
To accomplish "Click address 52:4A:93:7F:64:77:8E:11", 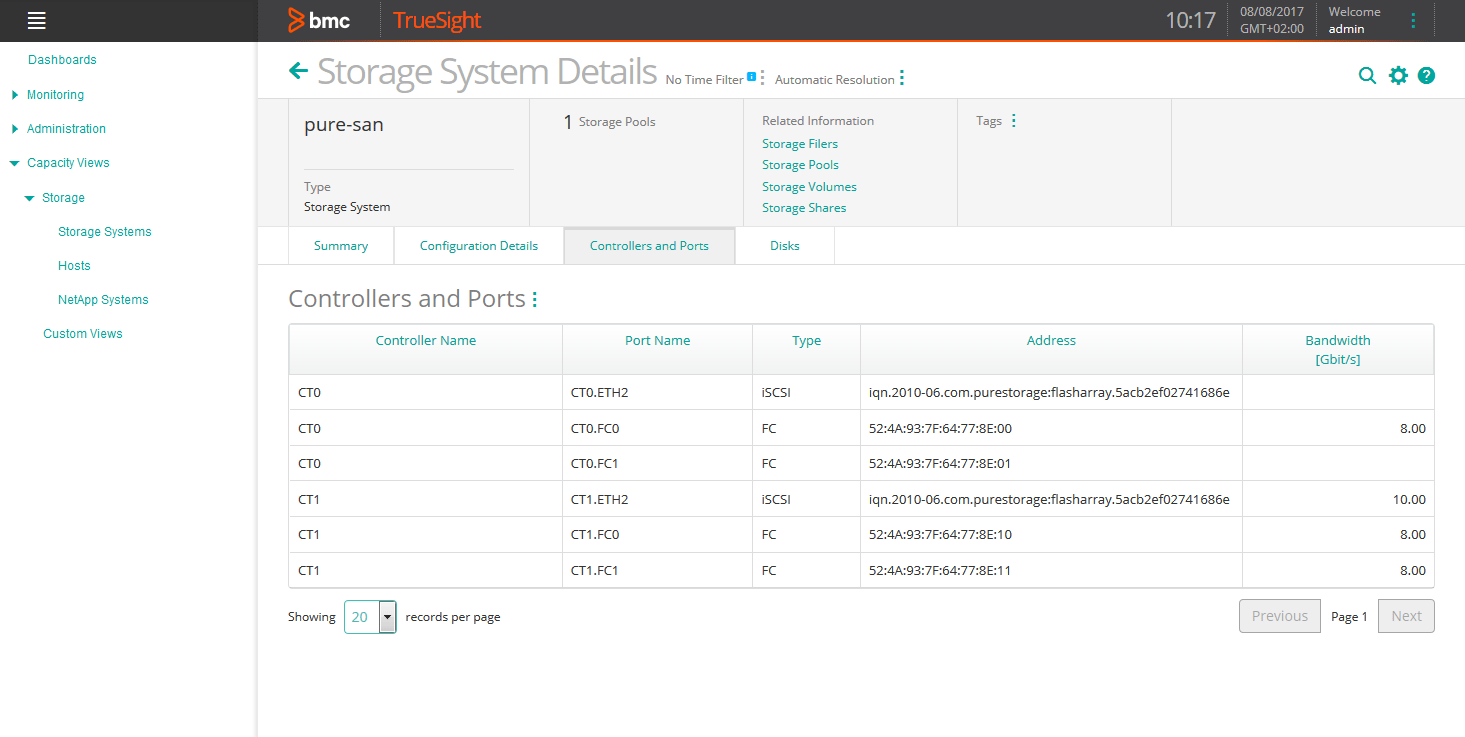I will coord(940,571).
